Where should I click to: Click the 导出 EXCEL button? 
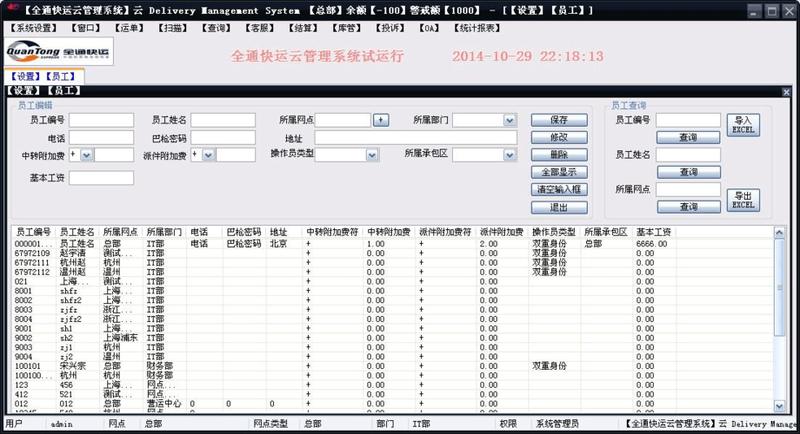click(x=743, y=200)
